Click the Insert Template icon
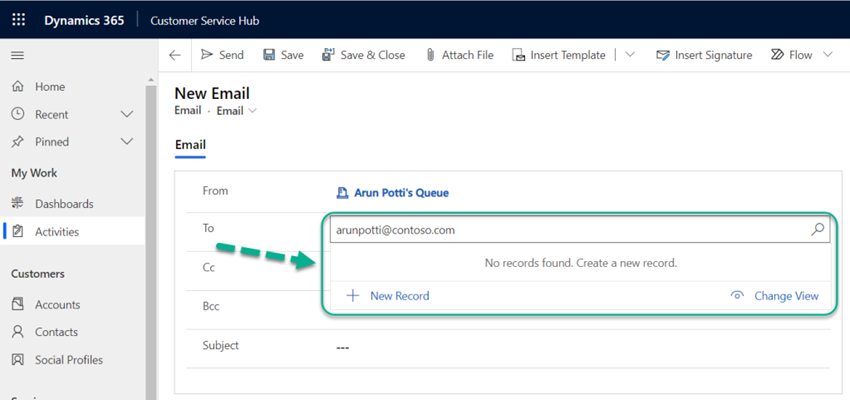The image size is (850, 400). (x=519, y=55)
